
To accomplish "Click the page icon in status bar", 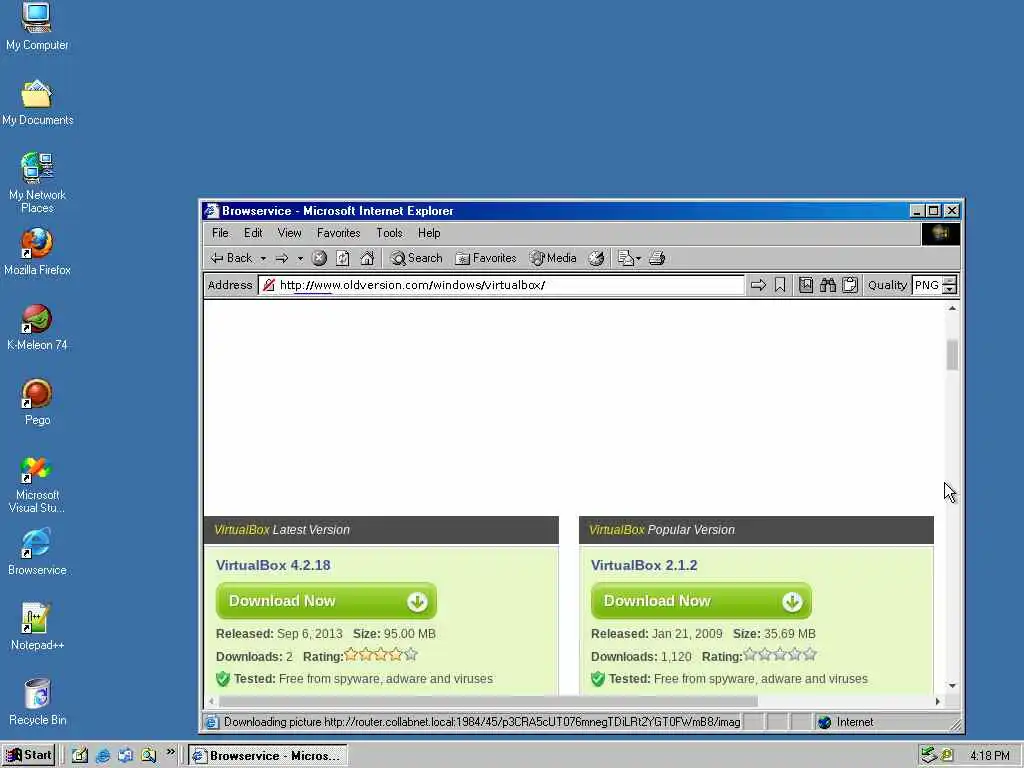I will (212, 722).
